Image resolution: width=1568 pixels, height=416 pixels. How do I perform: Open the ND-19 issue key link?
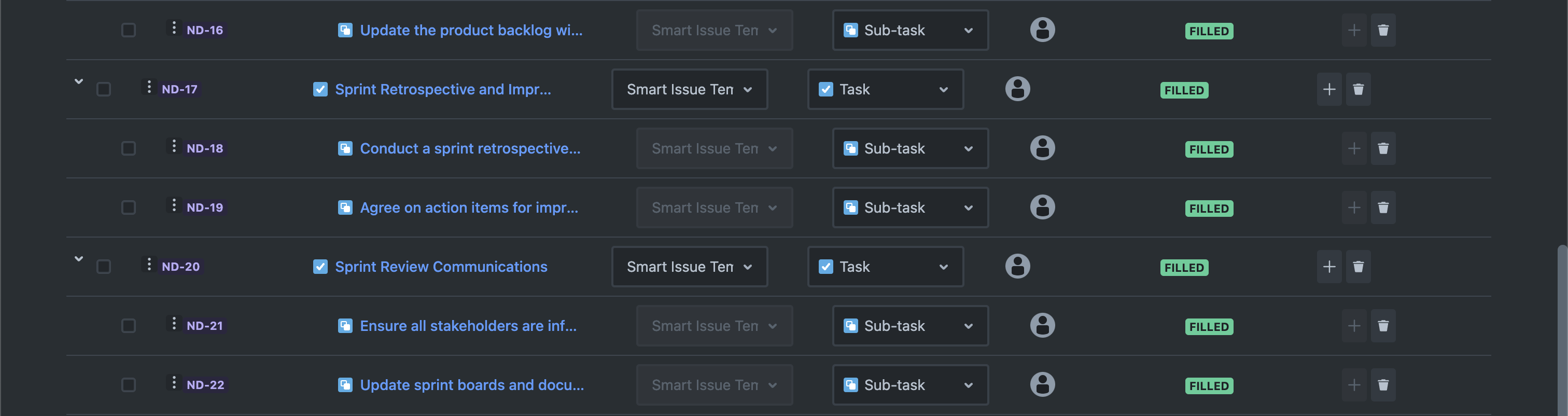(204, 207)
